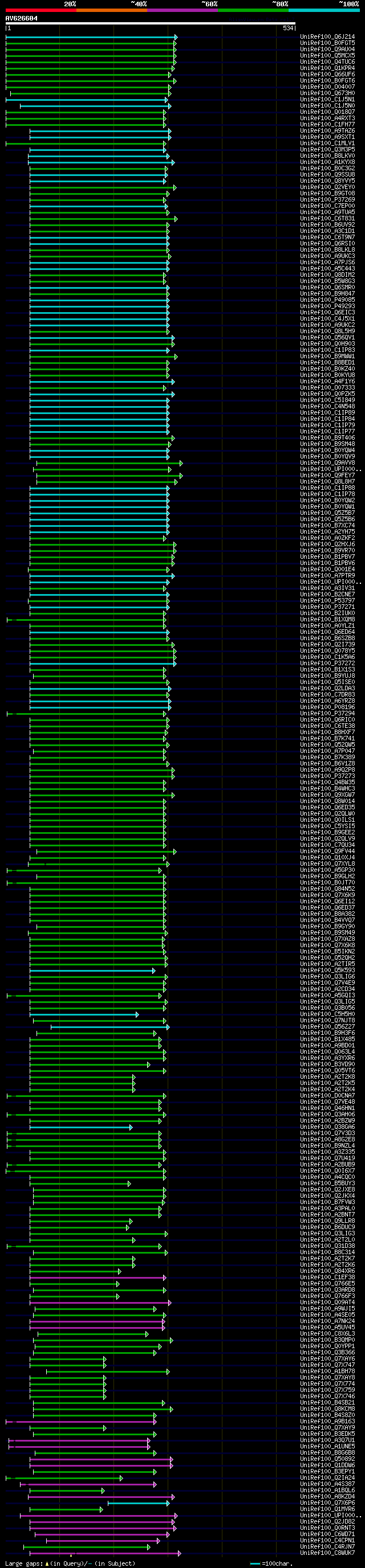Image resolution: width=365 pixels, height=1568 pixels.
Task: Click label UniRef100_A3C1D1
Action: [327, 231]
